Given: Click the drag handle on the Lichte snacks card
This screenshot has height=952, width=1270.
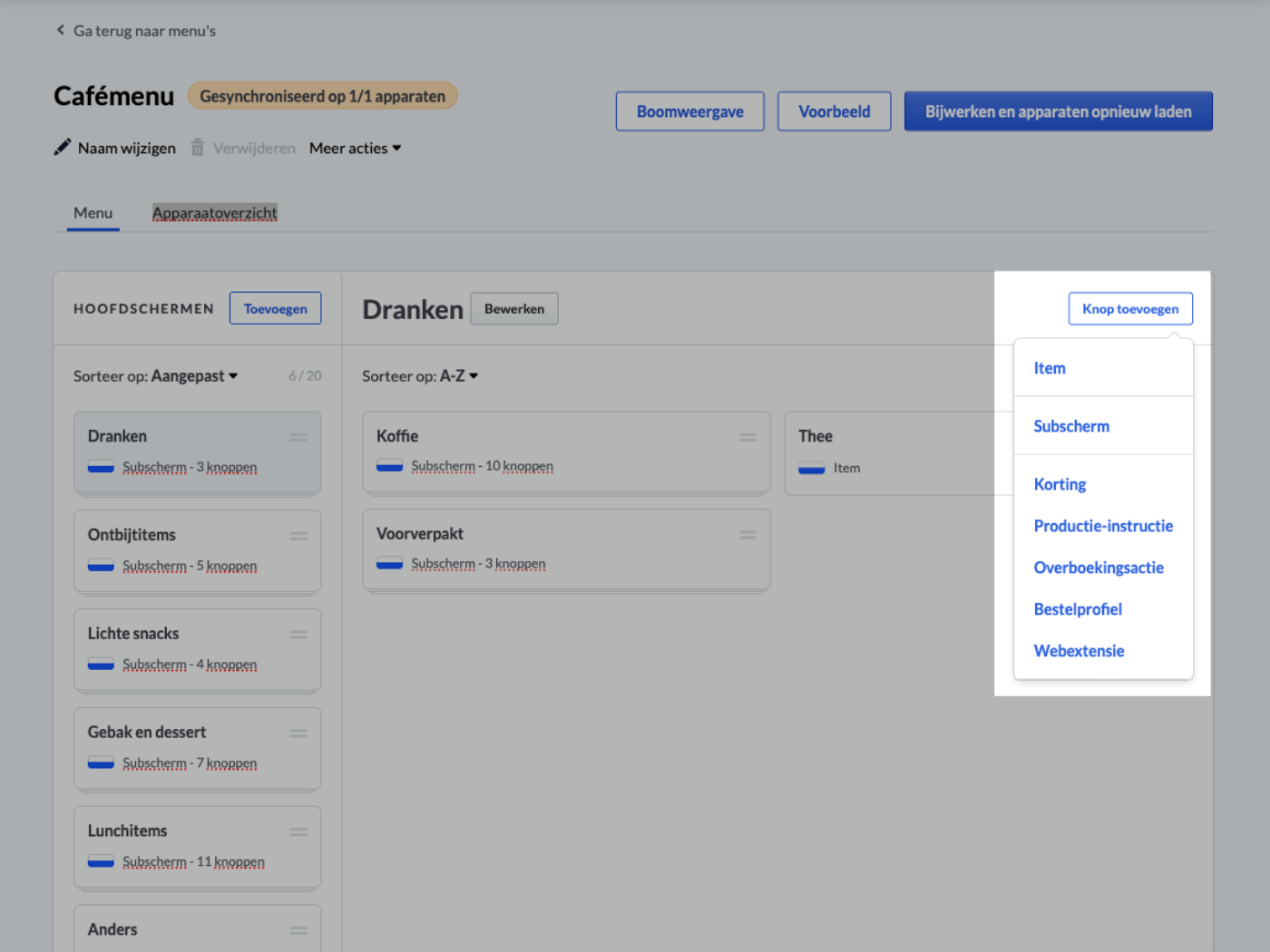Looking at the screenshot, I should coord(298,635).
